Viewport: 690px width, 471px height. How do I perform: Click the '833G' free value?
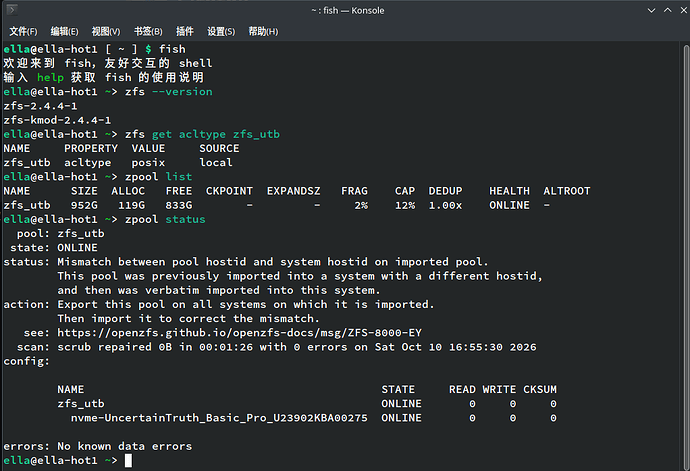(179, 205)
